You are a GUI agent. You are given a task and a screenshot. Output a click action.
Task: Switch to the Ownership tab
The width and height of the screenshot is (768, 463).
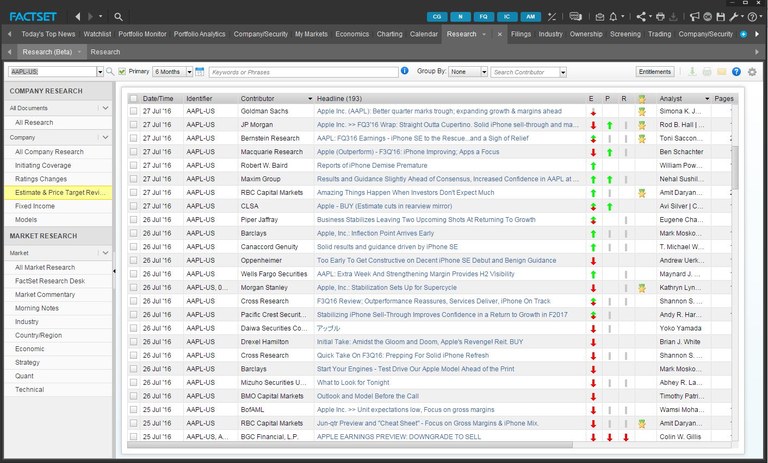(x=586, y=34)
